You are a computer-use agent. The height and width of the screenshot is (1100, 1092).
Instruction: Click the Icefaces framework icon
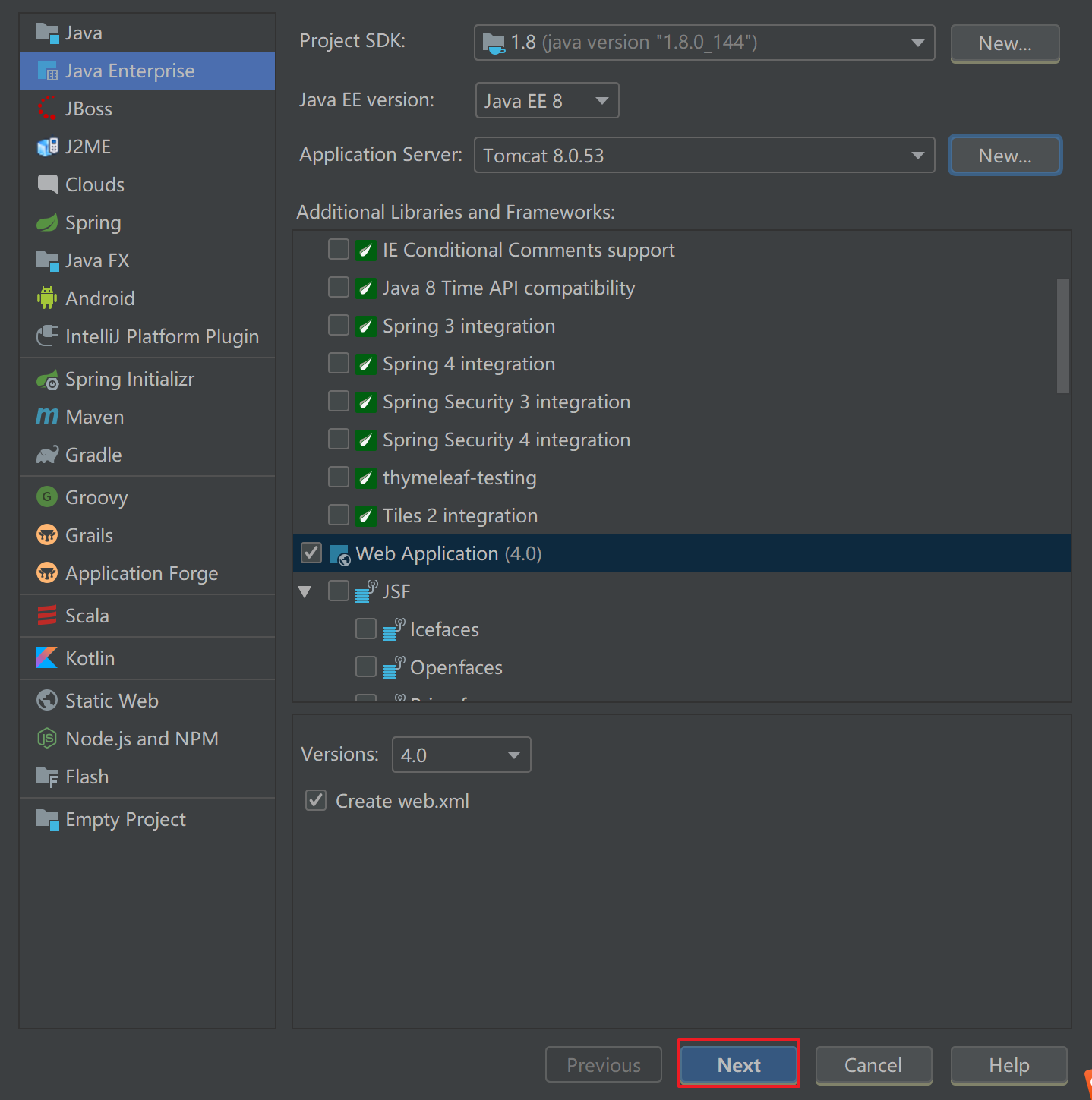(x=394, y=629)
